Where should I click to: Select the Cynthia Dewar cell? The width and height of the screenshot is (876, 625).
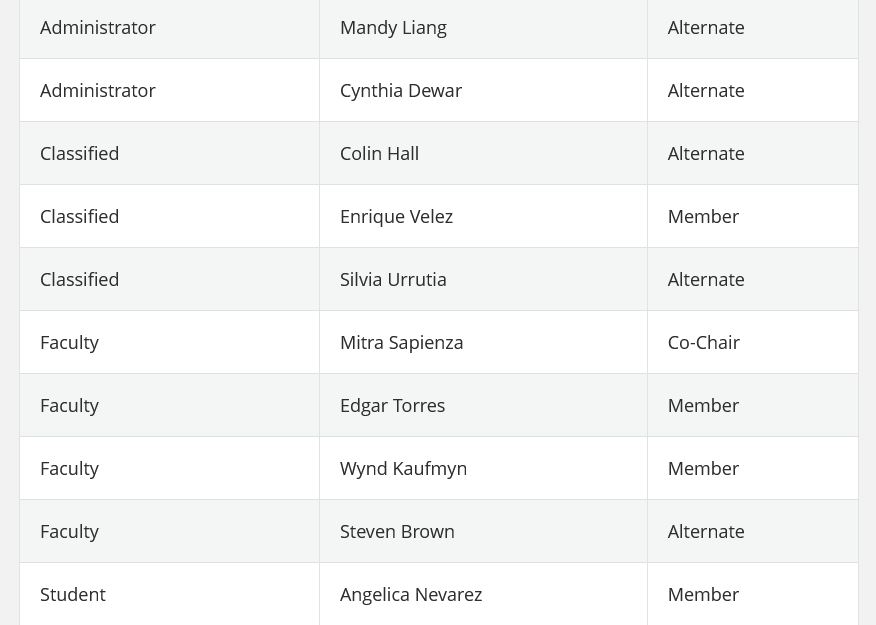[401, 91]
